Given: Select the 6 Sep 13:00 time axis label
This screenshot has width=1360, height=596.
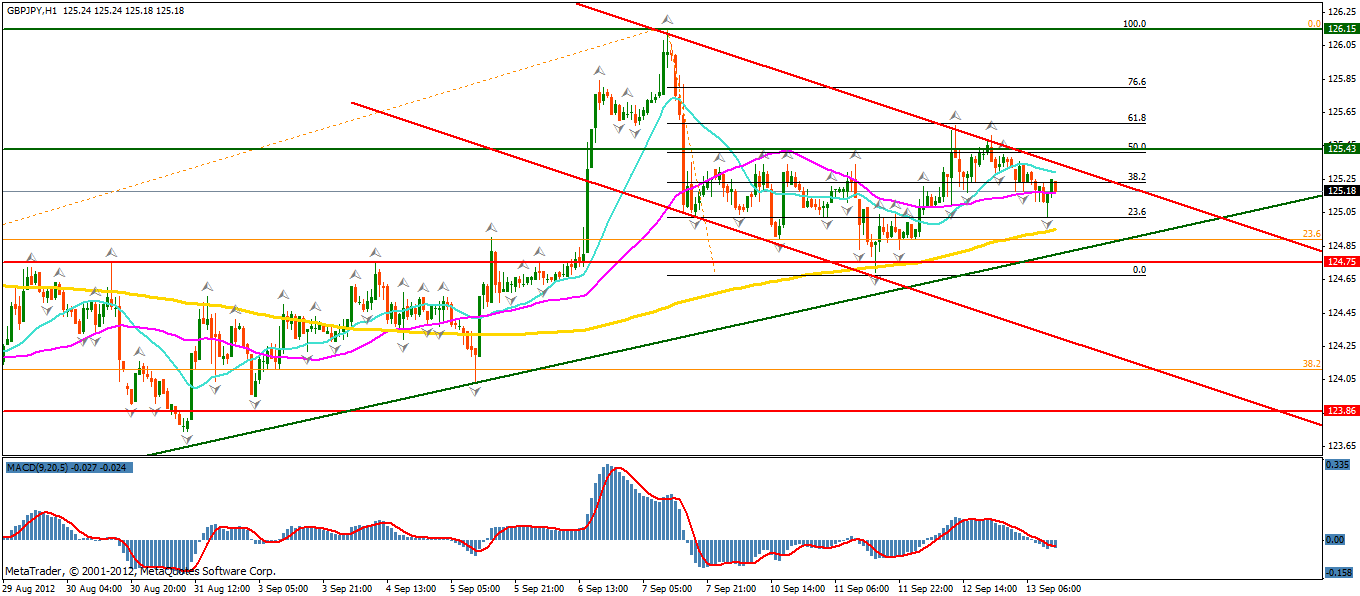Looking at the screenshot, I should pyautogui.click(x=603, y=588).
